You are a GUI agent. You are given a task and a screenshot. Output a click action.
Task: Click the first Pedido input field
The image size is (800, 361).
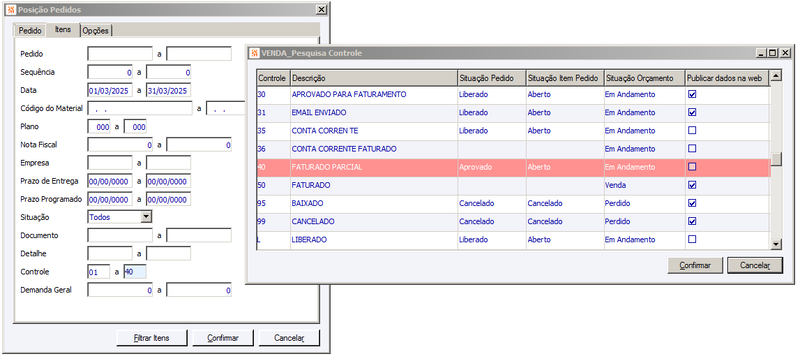(120, 54)
